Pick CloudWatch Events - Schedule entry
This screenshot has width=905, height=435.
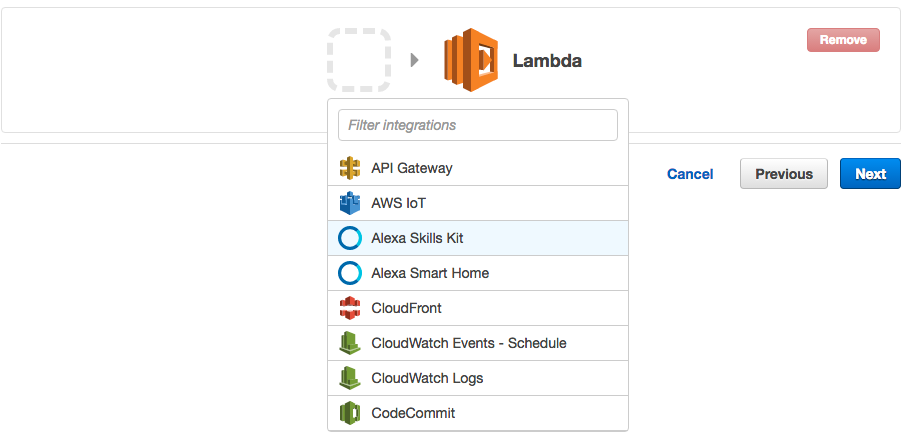coord(468,343)
